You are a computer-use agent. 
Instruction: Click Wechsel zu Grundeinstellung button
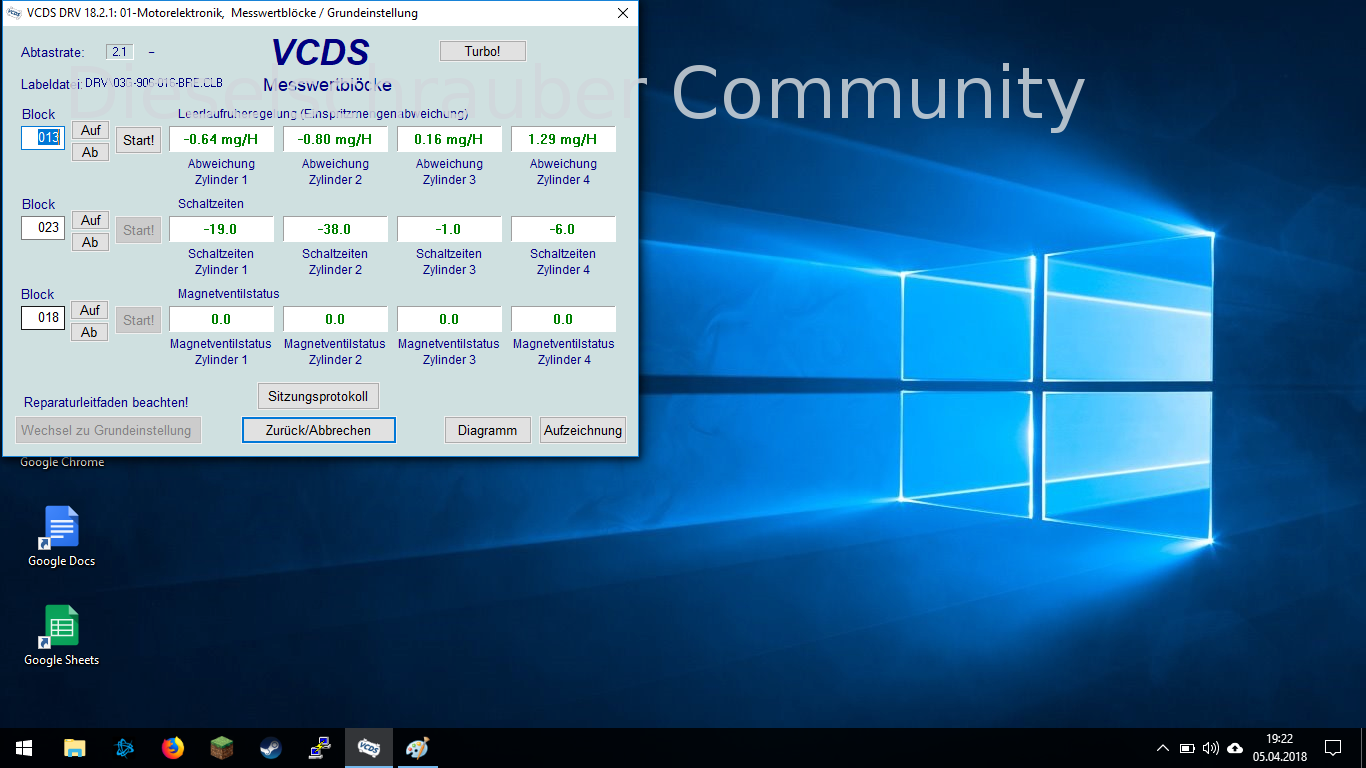tap(110, 430)
